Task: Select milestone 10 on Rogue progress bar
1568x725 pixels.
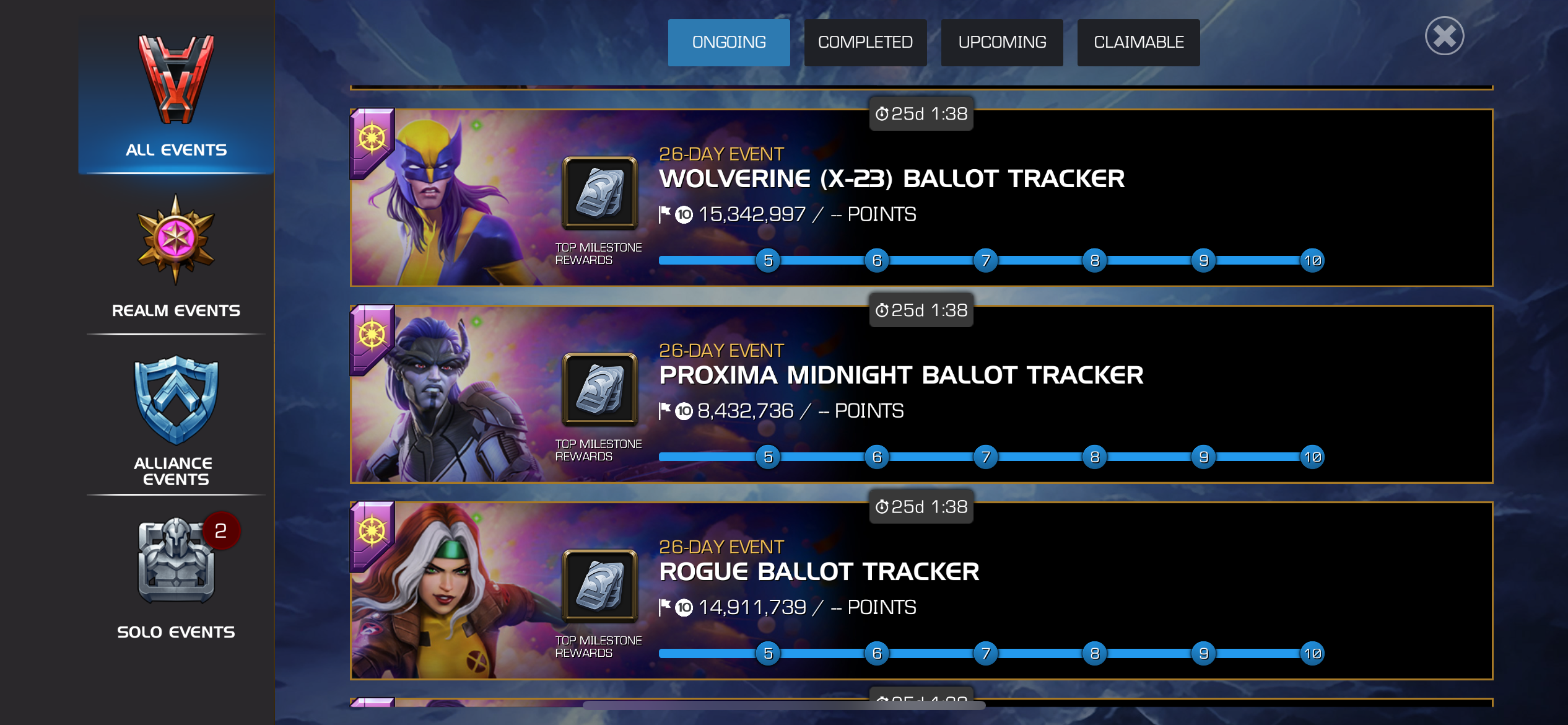Action: (x=1312, y=653)
